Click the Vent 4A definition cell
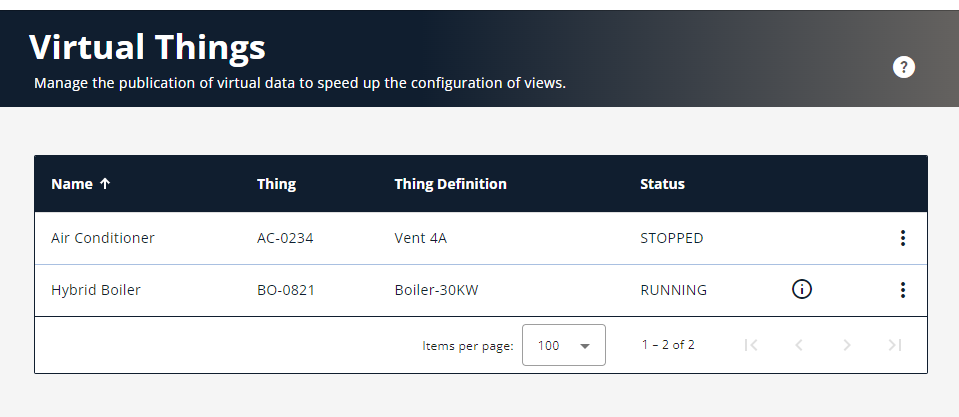 [x=422, y=238]
